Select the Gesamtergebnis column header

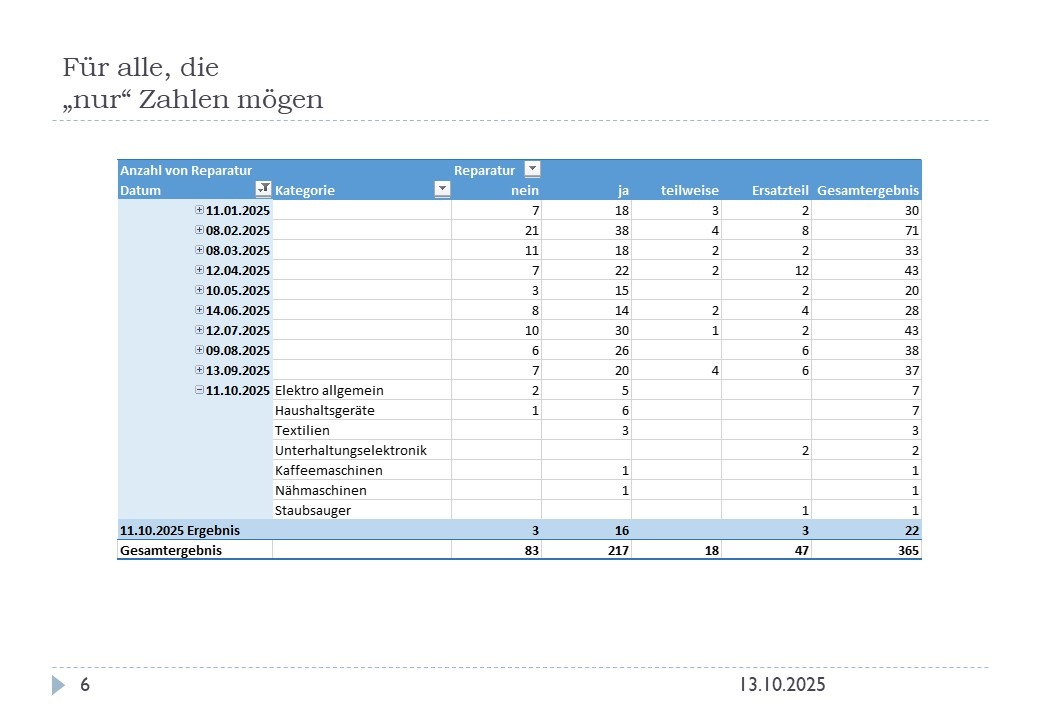pos(867,190)
